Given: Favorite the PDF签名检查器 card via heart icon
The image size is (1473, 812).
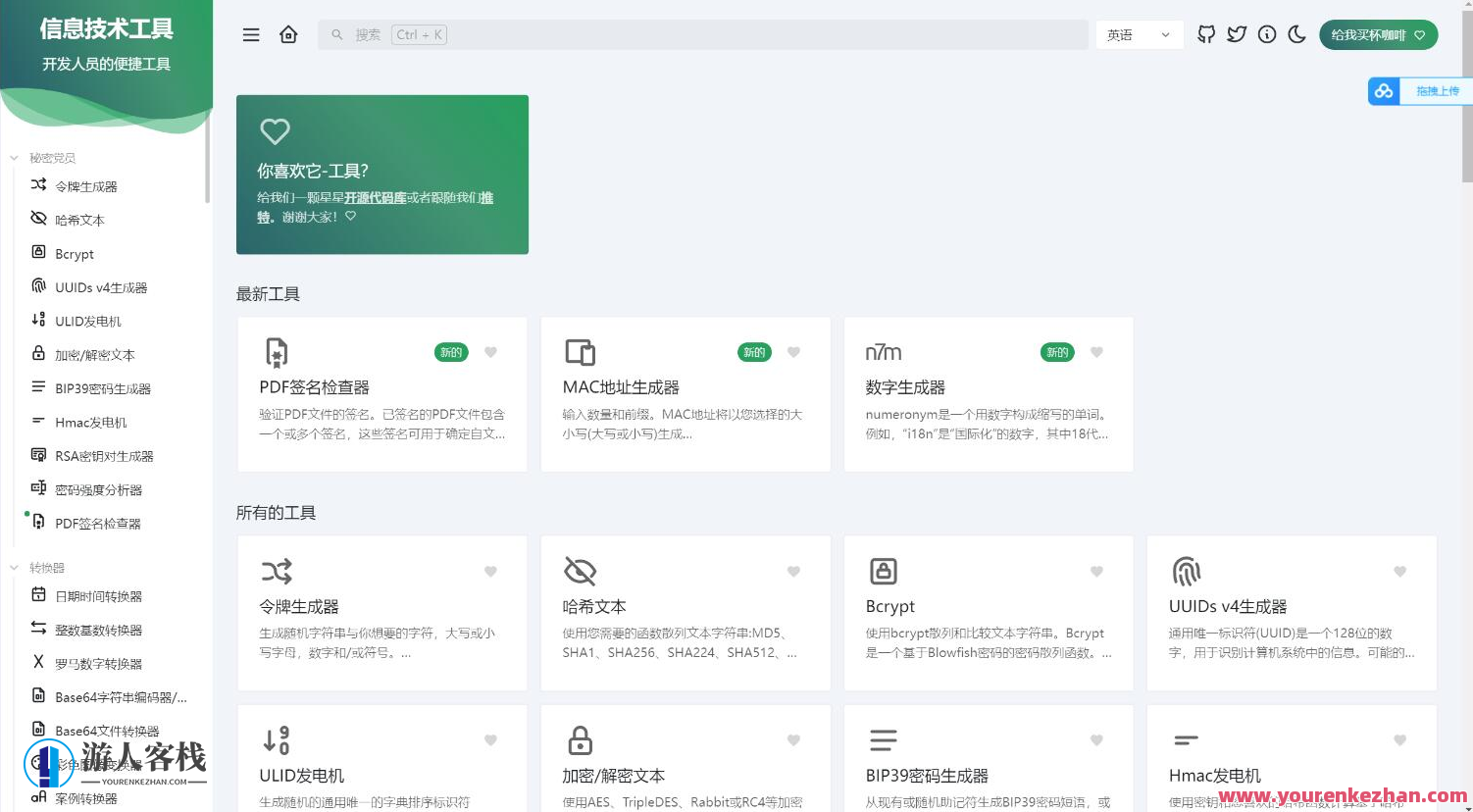Looking at the screenshot, I should (490, 352).
